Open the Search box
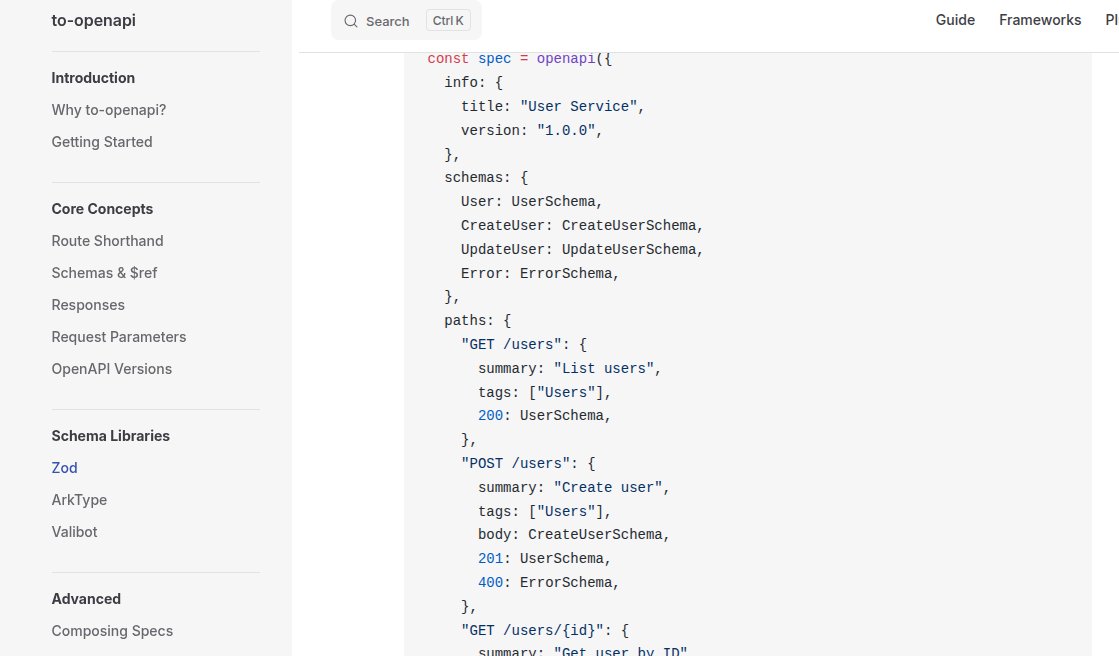The width and height of the screenshot is (1119, 656). click(x=406, y=21)
